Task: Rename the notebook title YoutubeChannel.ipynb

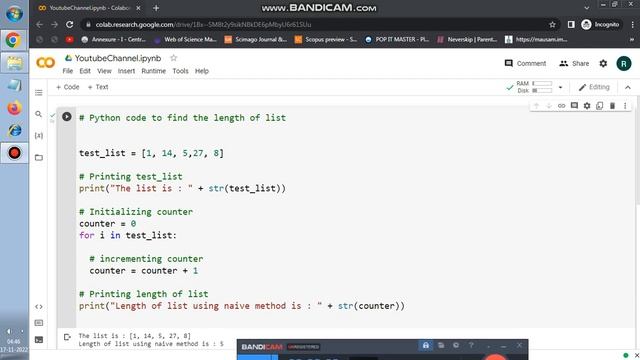Action: click(118, 58)
